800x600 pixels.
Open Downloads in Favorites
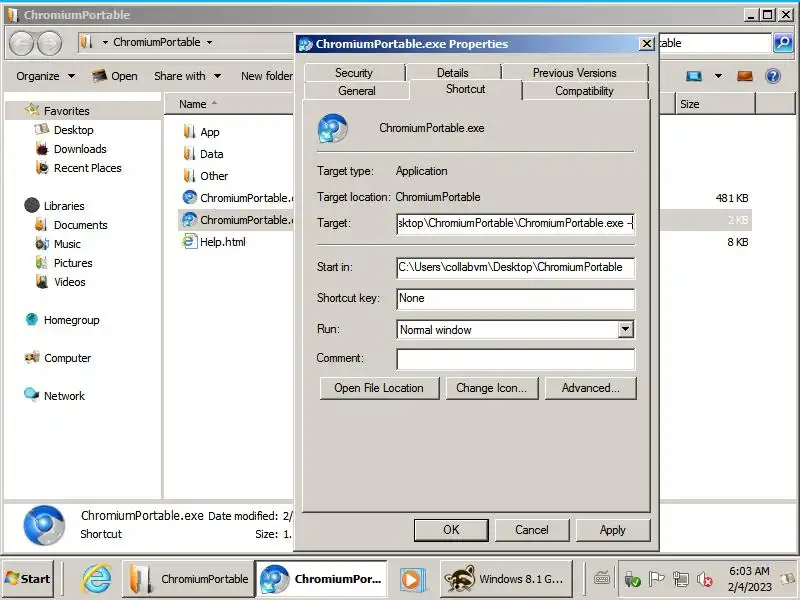pyautogui.click(x=80, y=149)
